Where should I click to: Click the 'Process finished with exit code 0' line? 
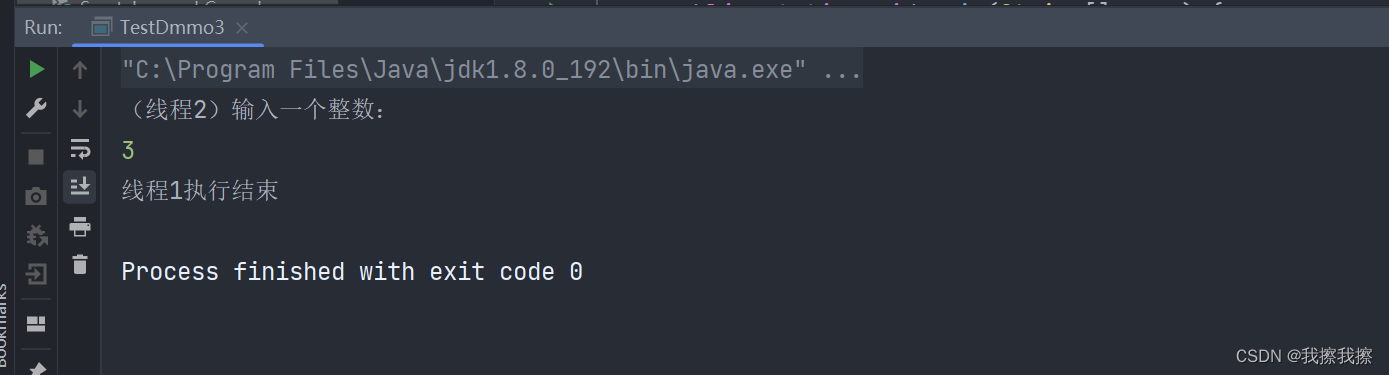pyautogui.click(x=352, y=271)
